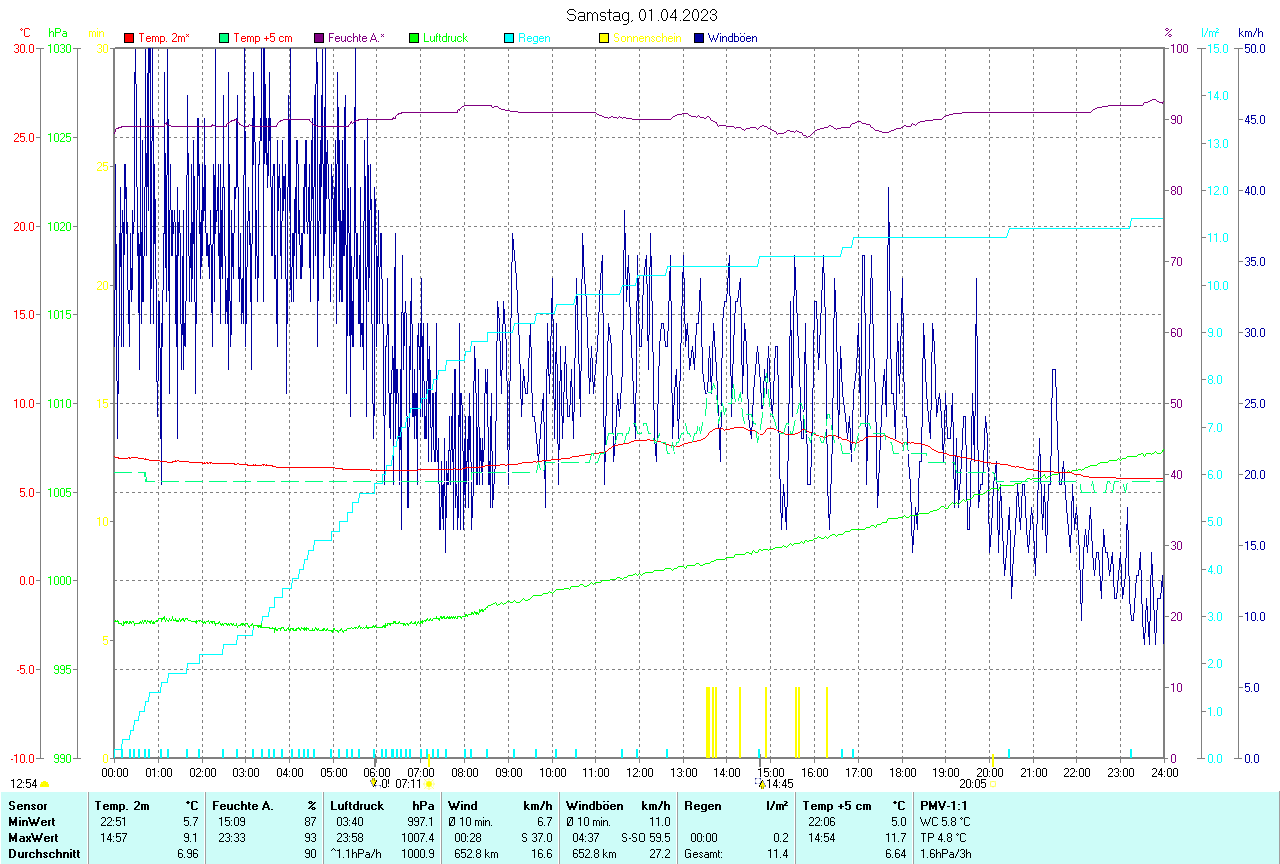Click the 'Windböen' column header in table
Image resolution: width=1280 pixels, height=864 pixels.
tap(594, 805)
